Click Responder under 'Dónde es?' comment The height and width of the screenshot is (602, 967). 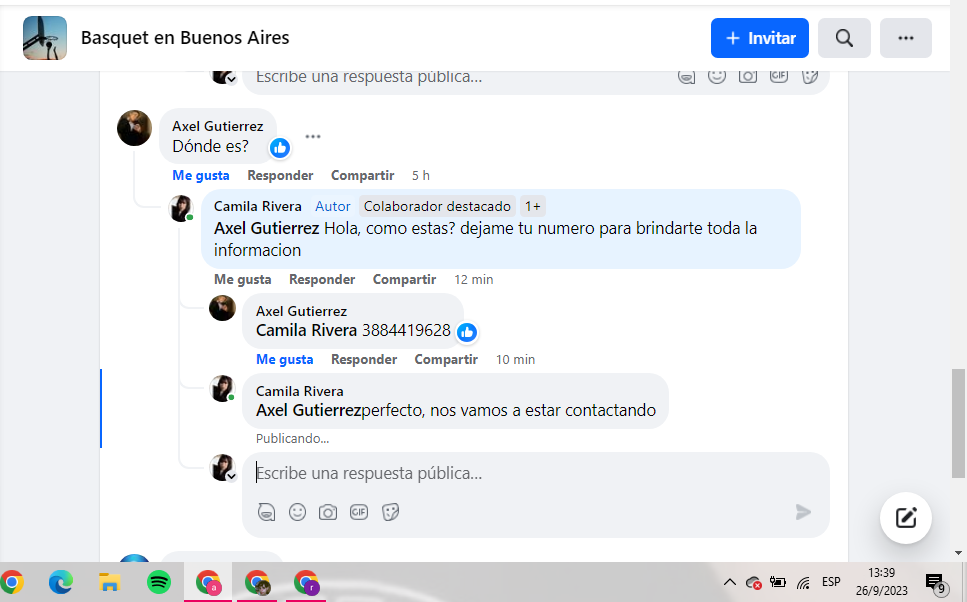[280, 175]
